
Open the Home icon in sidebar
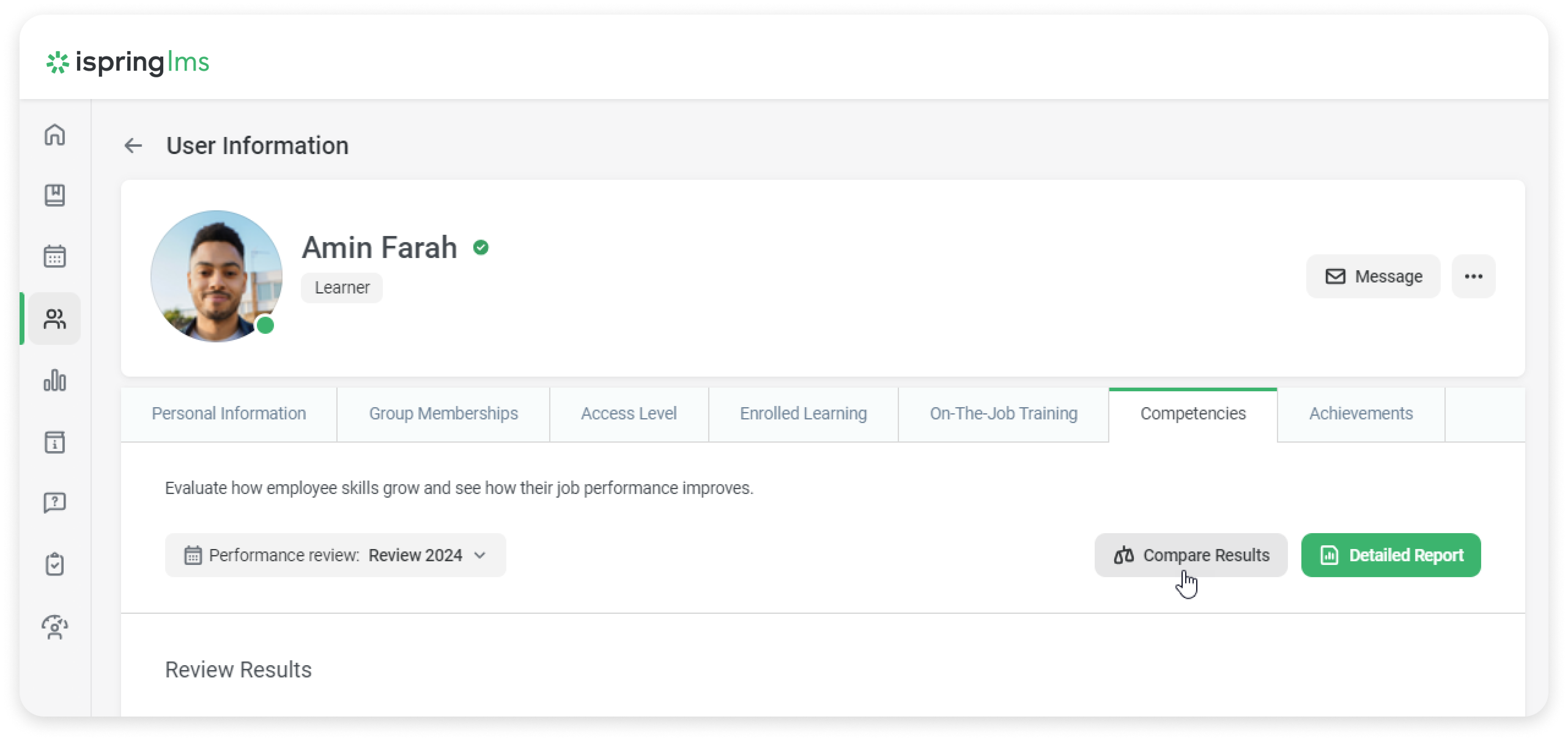pyautogui.click(x=55, y=135)
